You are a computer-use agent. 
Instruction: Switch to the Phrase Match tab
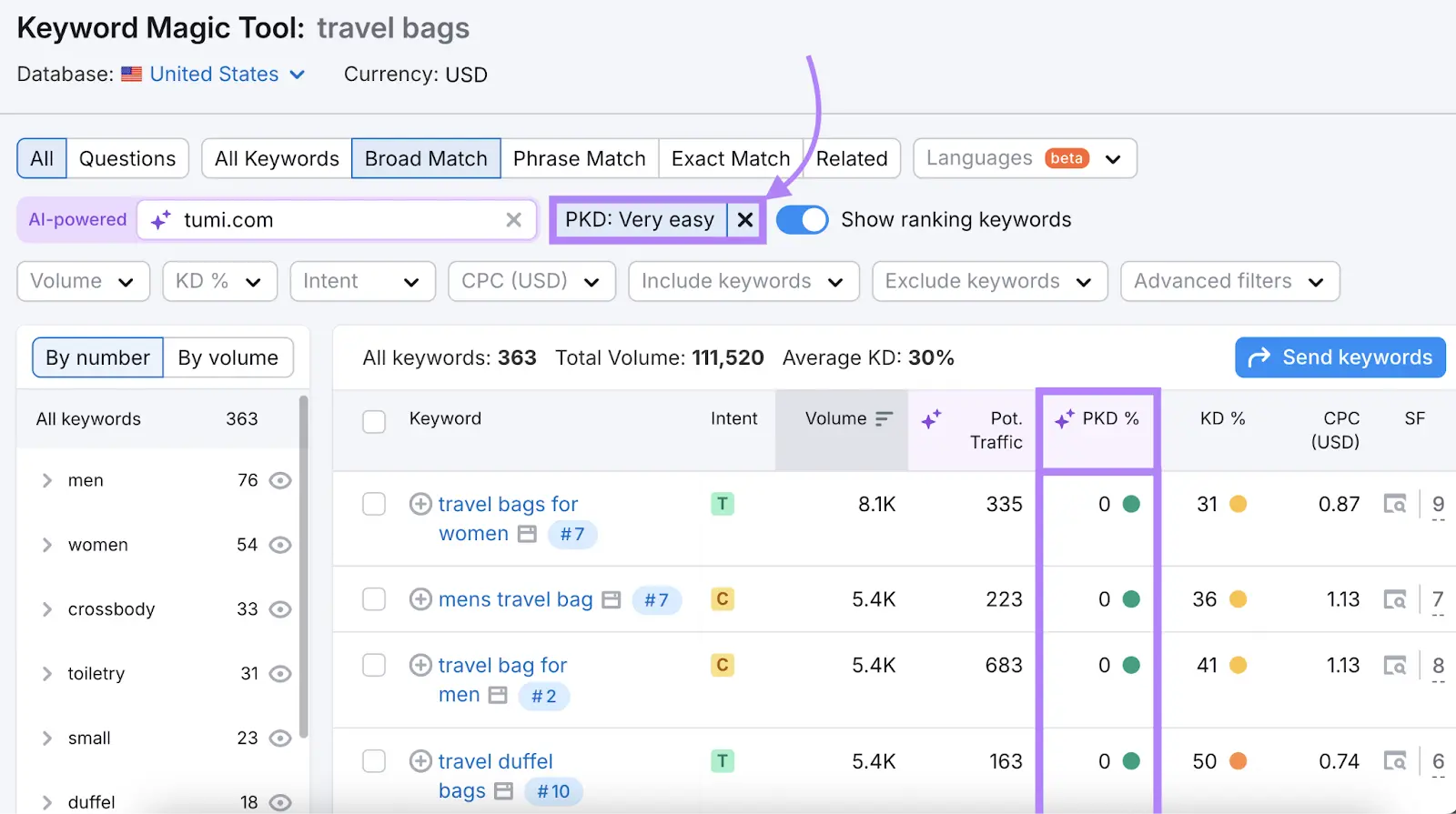579,159
